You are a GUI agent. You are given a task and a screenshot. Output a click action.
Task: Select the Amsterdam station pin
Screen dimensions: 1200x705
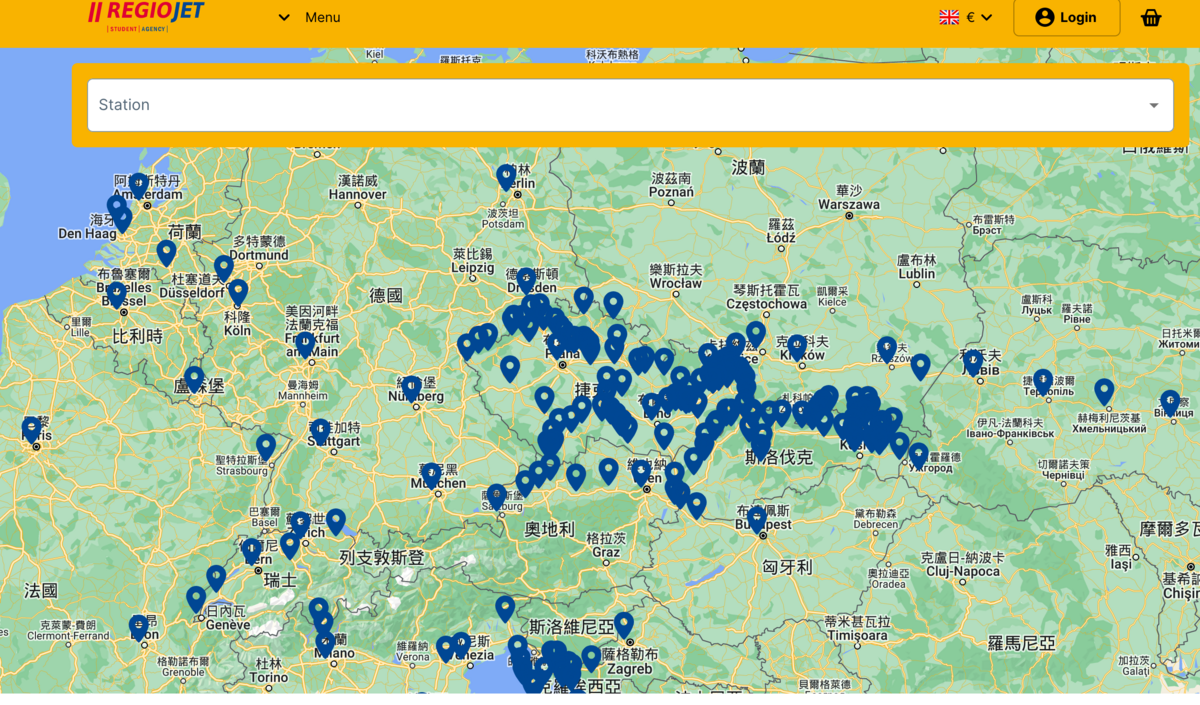[x=139, y=185]
